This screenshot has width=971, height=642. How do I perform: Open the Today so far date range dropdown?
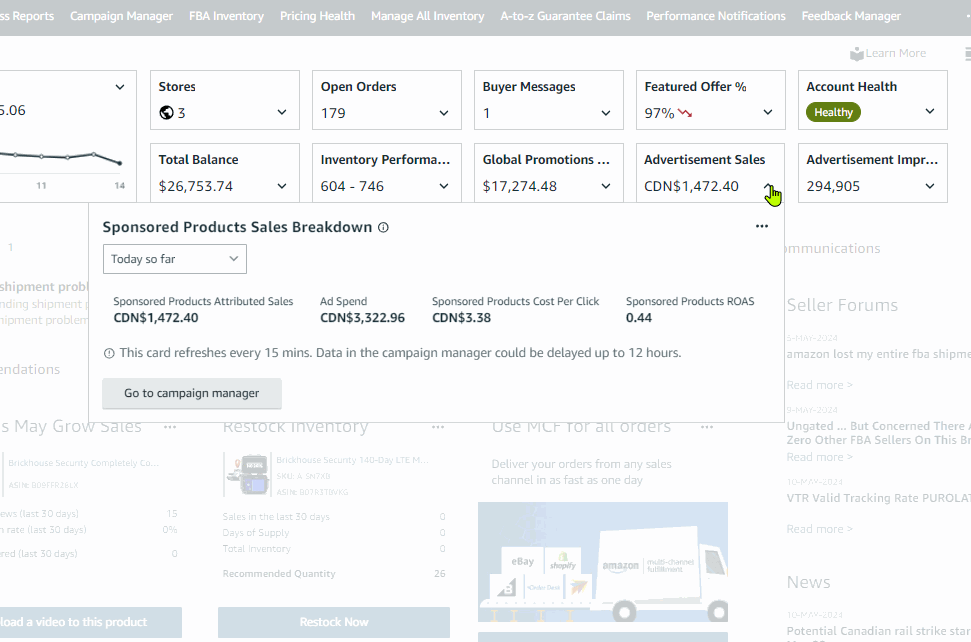coord(175,259)
